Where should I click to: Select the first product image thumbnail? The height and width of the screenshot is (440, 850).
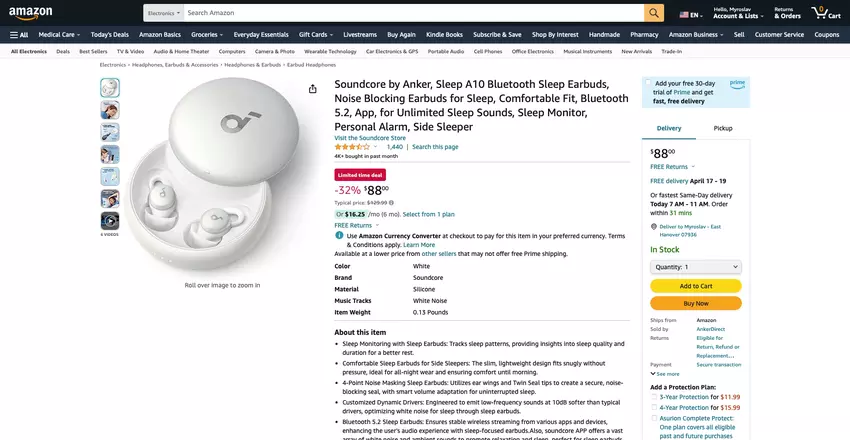[x=110, y=88]
